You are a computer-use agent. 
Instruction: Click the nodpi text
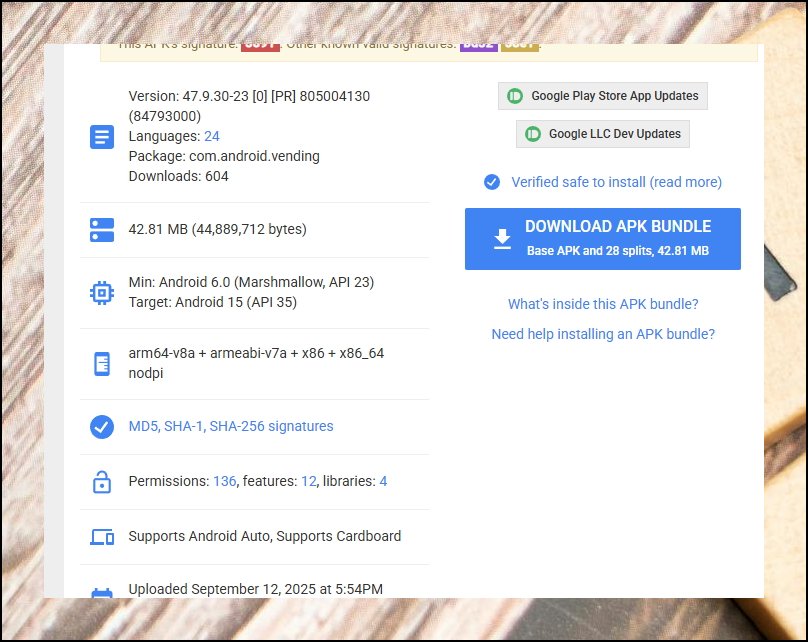146,373
